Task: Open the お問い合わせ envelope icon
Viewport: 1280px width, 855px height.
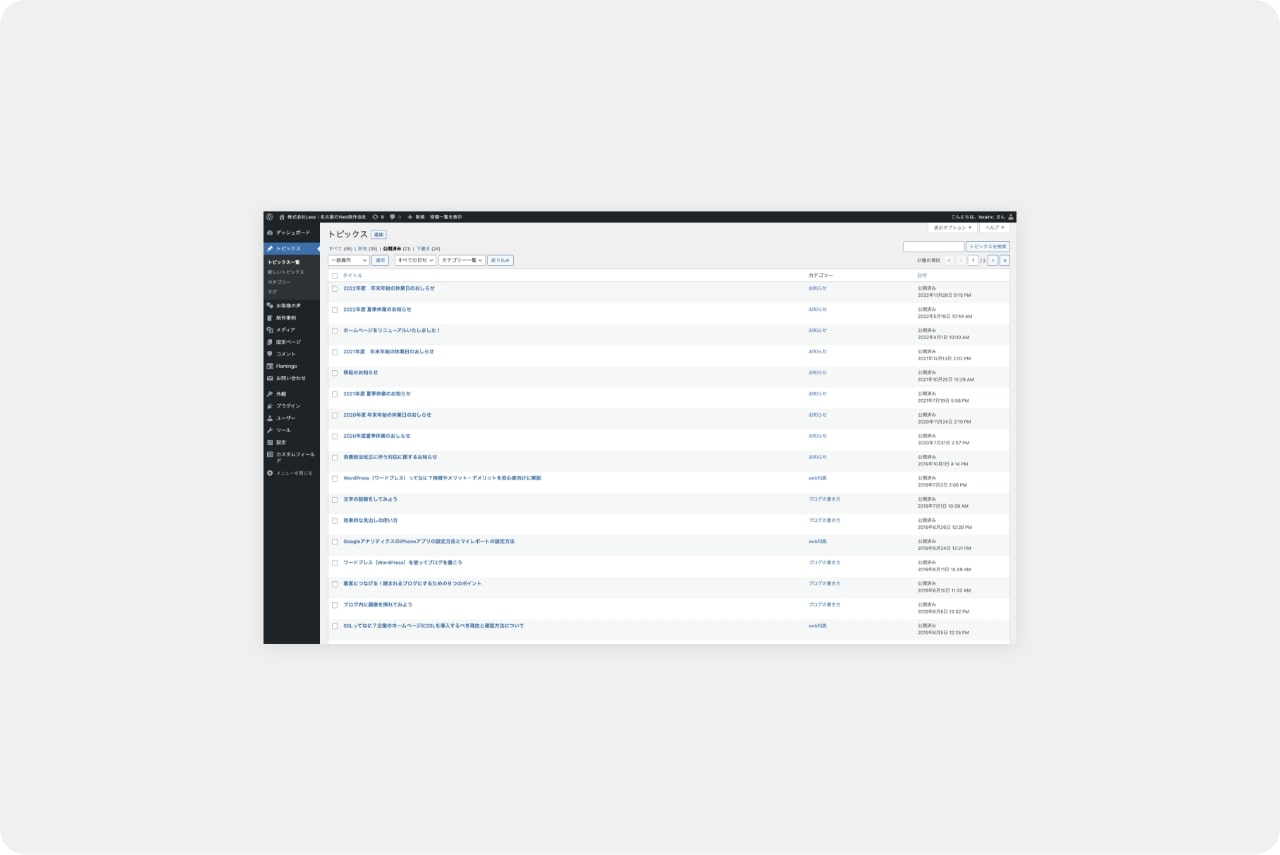Action: point(270,378)
